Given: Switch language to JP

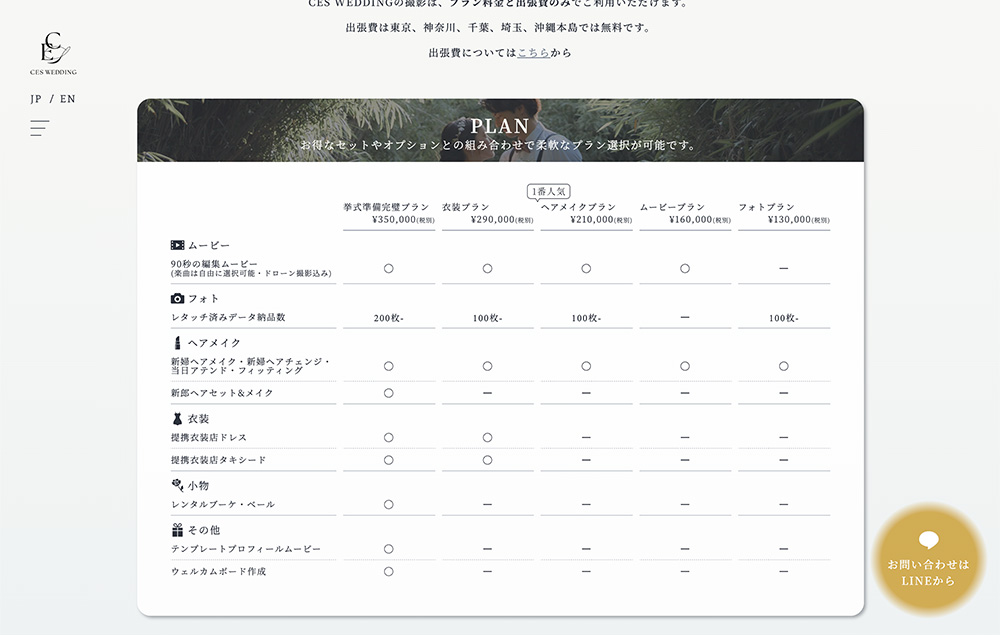Looking at the screenshot, I should coord(36,99).
